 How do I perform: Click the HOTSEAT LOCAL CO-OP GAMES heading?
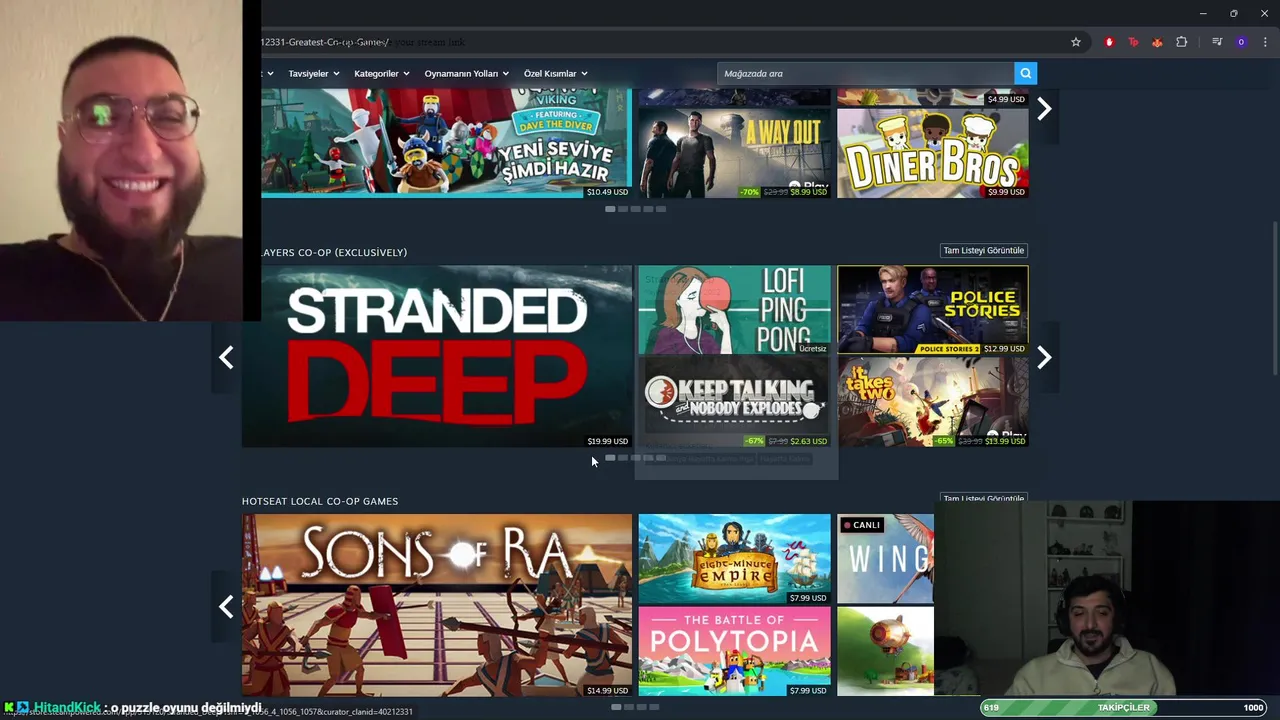click(x=320, y=501)
